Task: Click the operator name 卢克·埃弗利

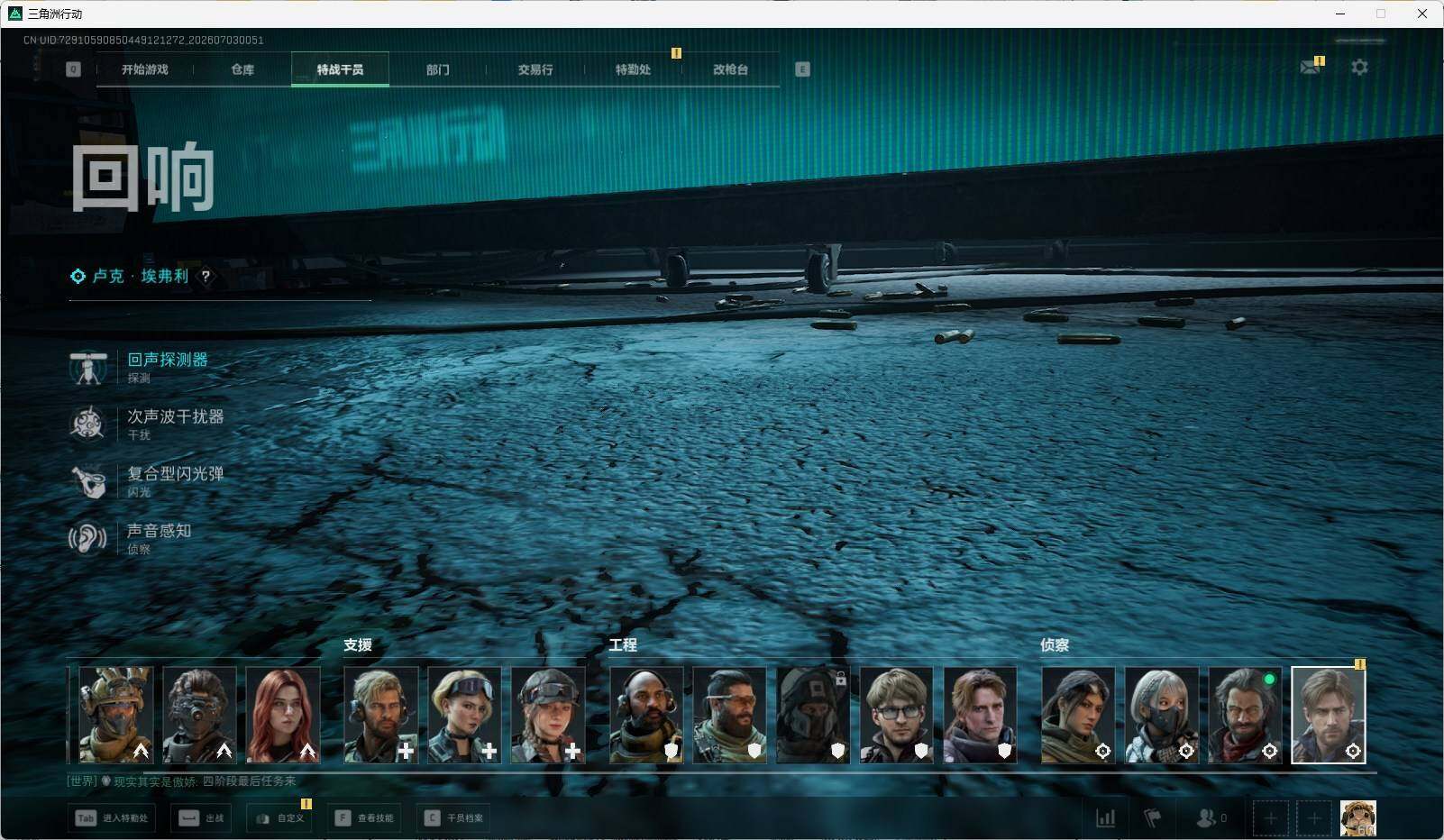Action: pos(141,276)
